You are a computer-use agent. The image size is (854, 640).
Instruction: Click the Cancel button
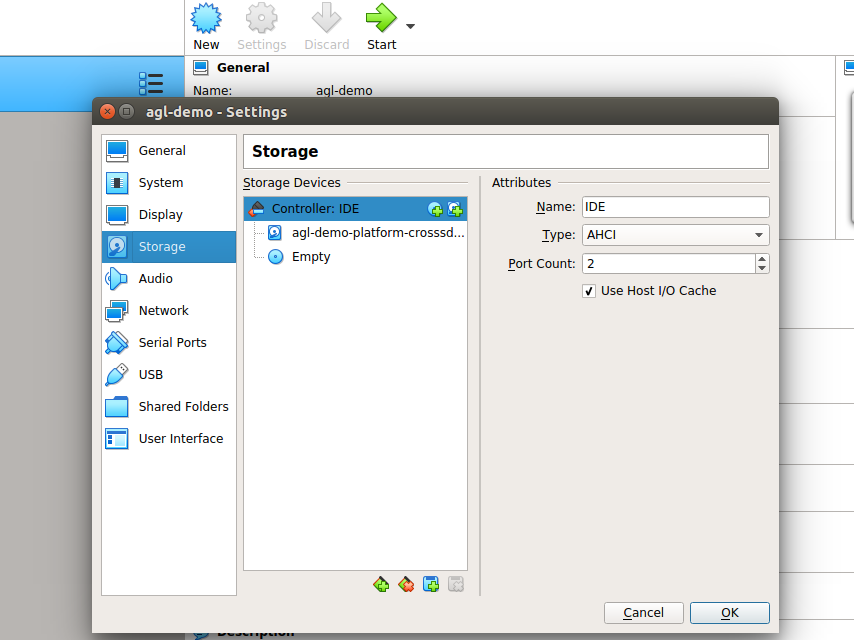tap(643, 613)
